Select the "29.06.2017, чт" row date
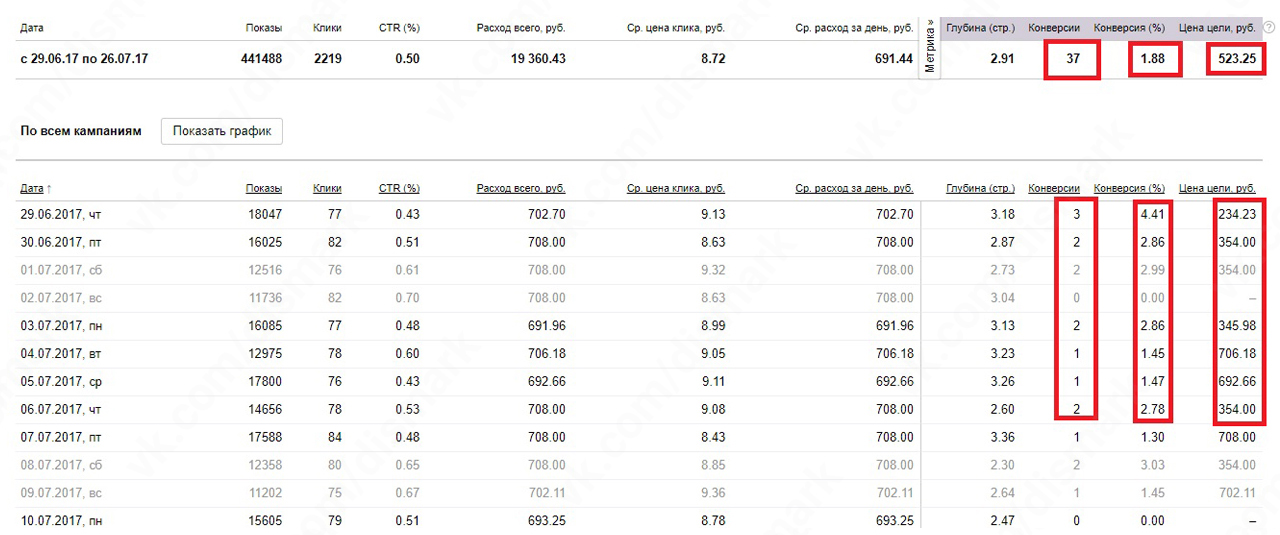Screen dimensions: 1280x535 pyautogui.click(x=60, y=214)
